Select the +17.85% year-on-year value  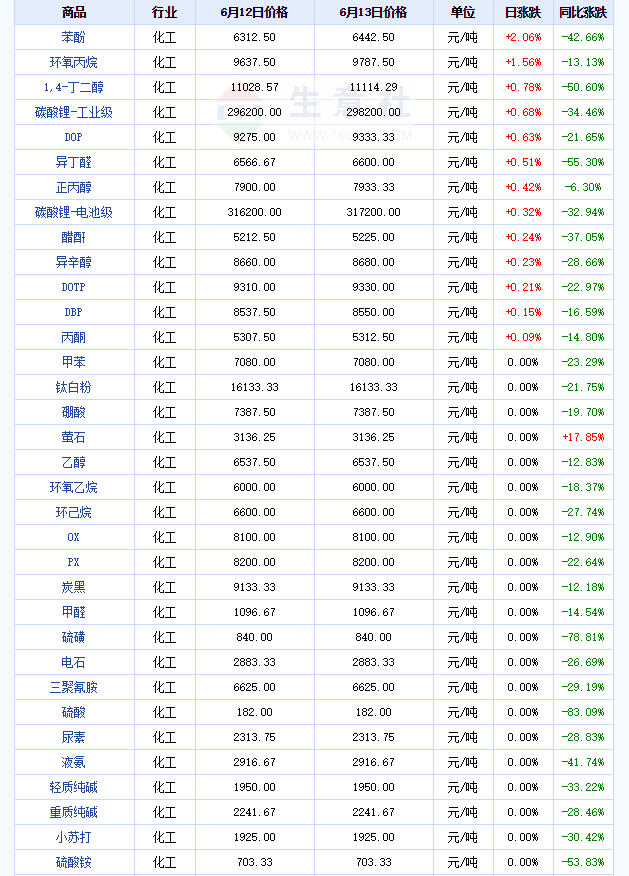[x=583, y=437]
